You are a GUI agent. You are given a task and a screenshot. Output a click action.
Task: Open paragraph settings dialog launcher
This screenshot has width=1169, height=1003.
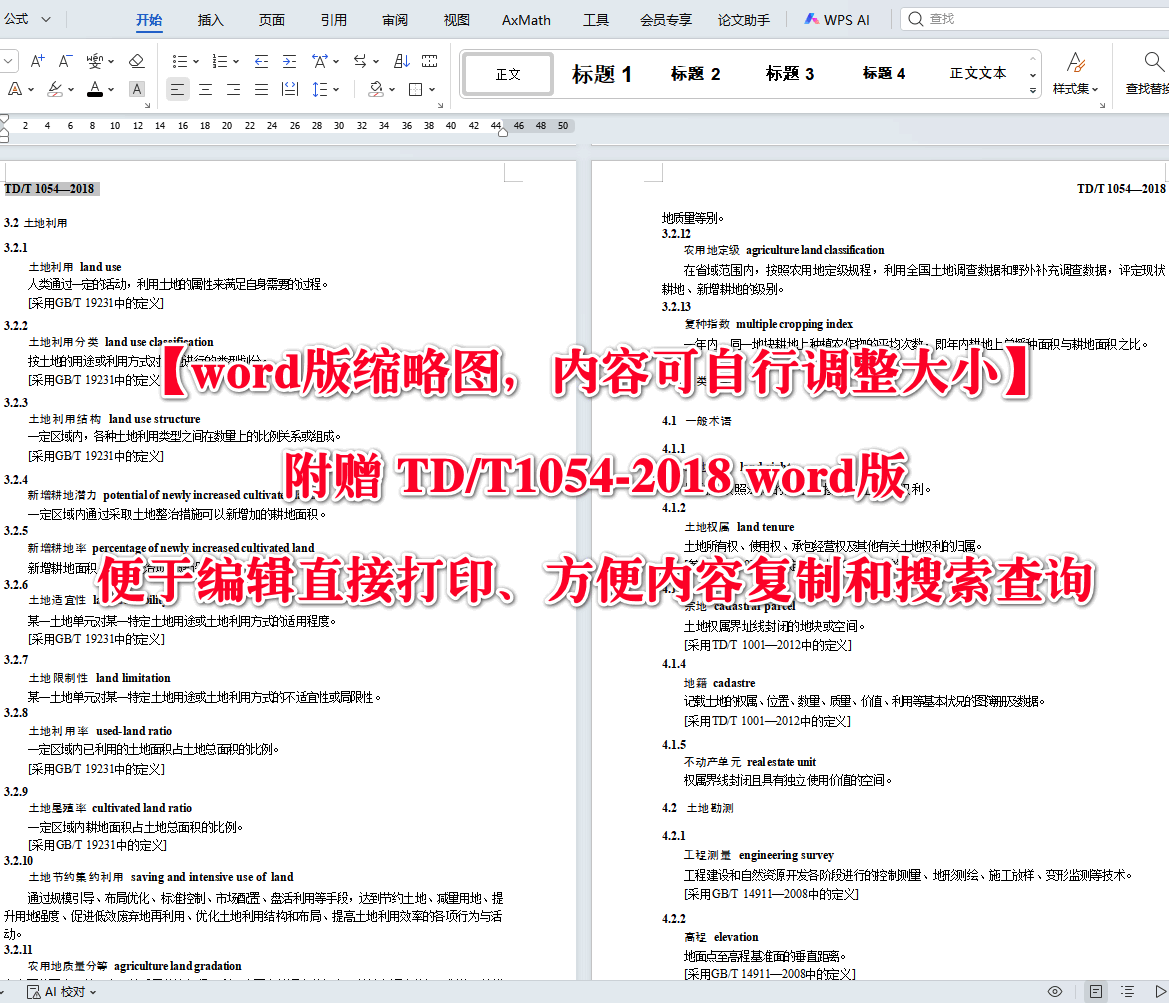440,106
